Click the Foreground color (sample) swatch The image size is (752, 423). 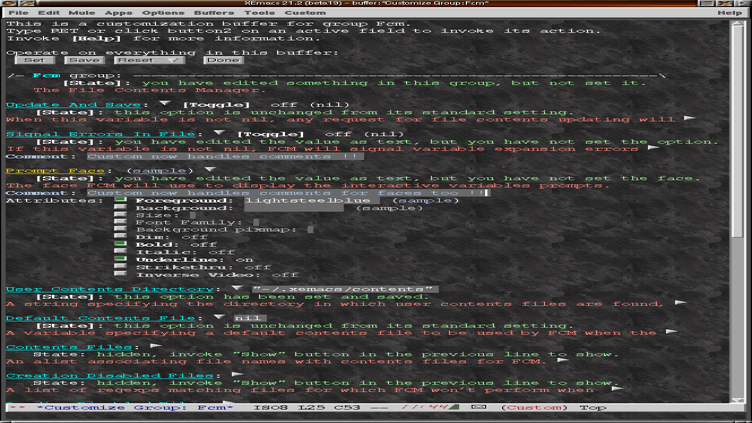pyautogui.click(x=425, y=200)
